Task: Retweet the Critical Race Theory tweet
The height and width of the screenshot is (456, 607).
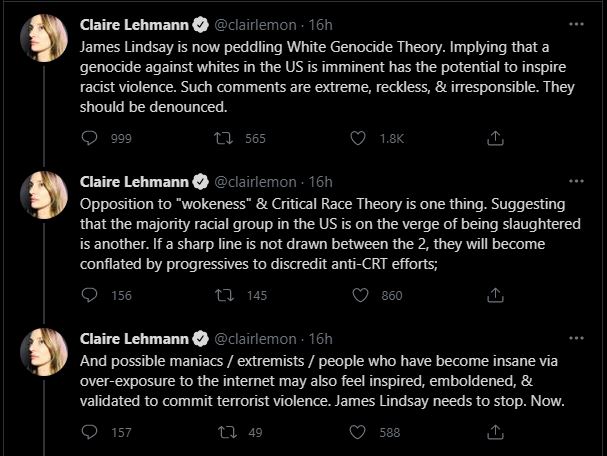Action: [x=224, y=295]
